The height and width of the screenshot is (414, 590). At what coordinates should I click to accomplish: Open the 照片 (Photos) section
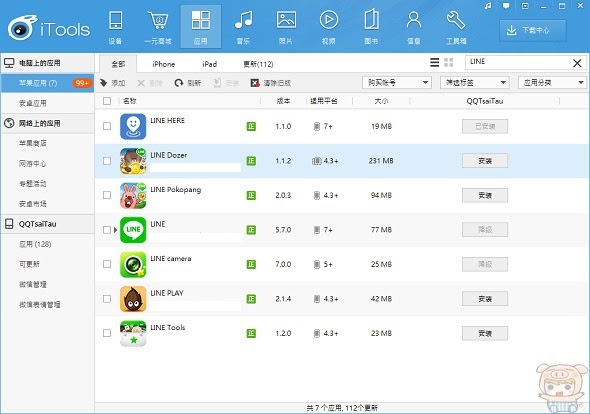point(286,27)
